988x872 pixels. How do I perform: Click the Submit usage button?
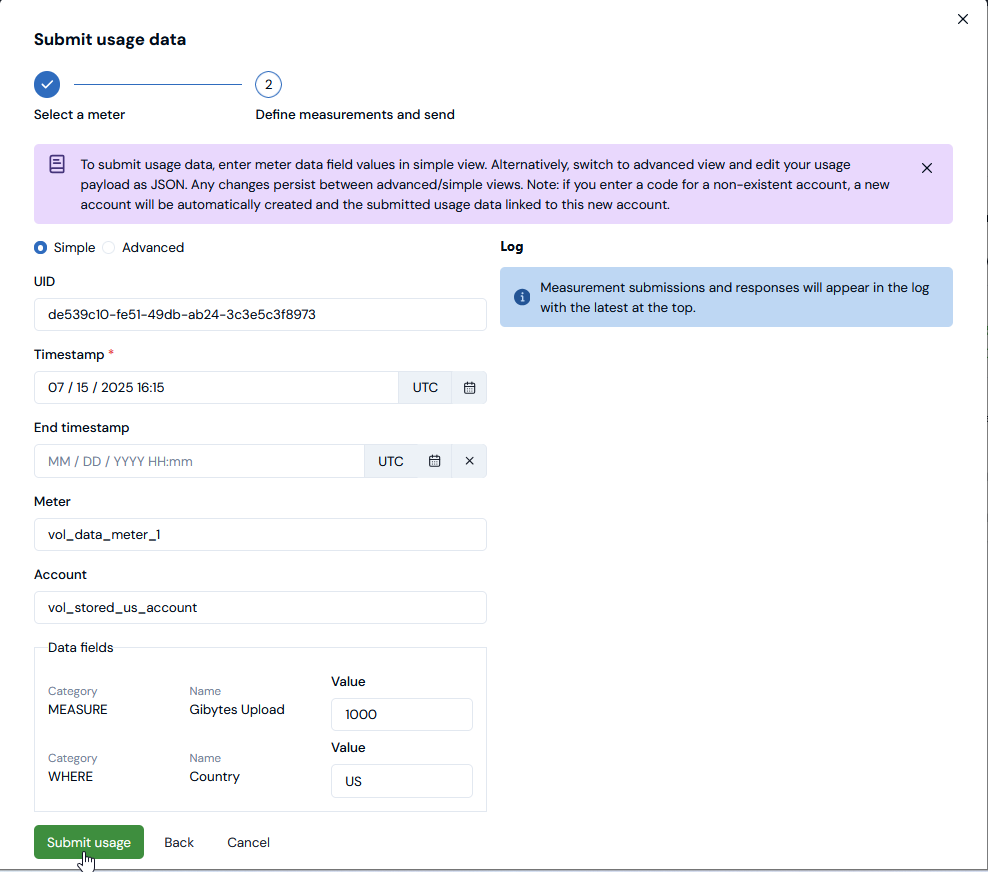pos(89,842)
